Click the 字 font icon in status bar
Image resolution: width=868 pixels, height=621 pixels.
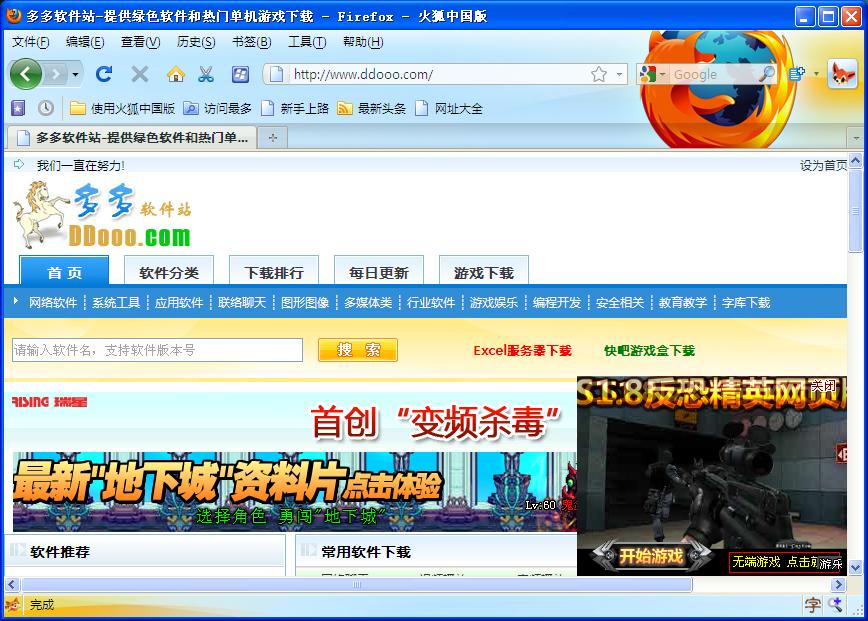coord(813,604)
